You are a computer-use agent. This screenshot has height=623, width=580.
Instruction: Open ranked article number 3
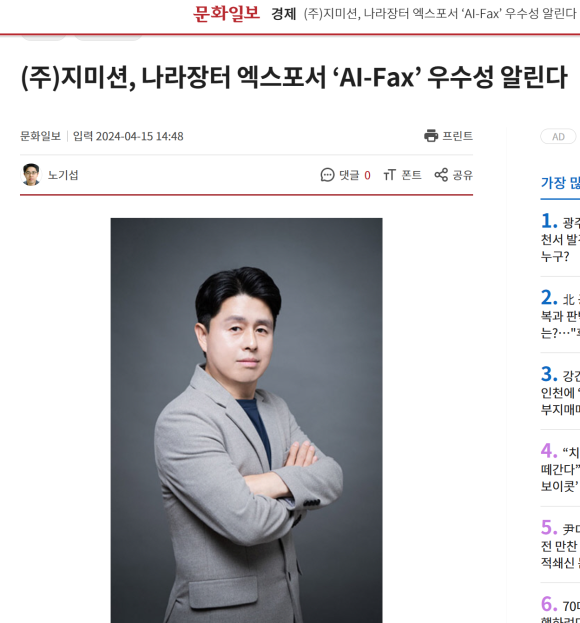(561, 391)
